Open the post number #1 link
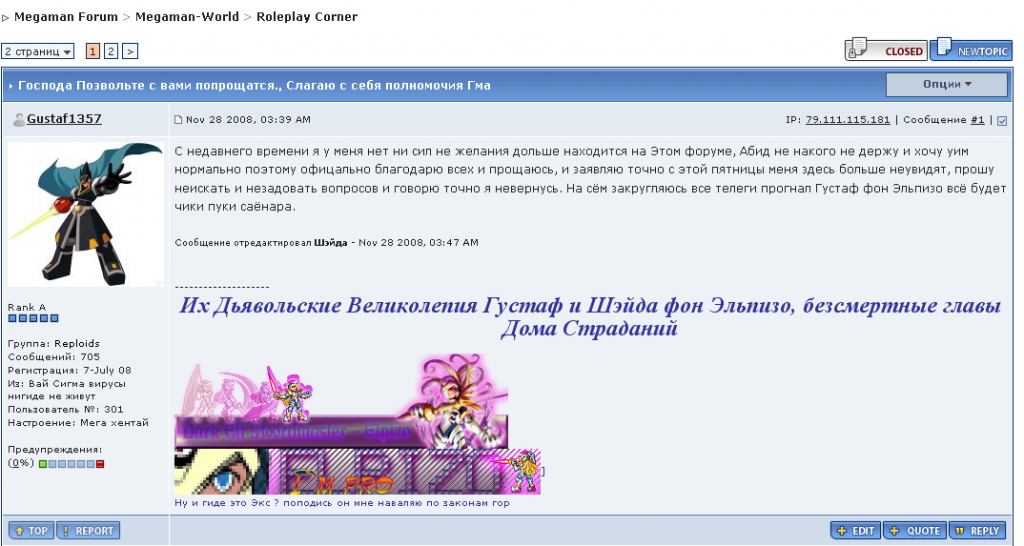 pyautogui.click(x=977, y=120)
